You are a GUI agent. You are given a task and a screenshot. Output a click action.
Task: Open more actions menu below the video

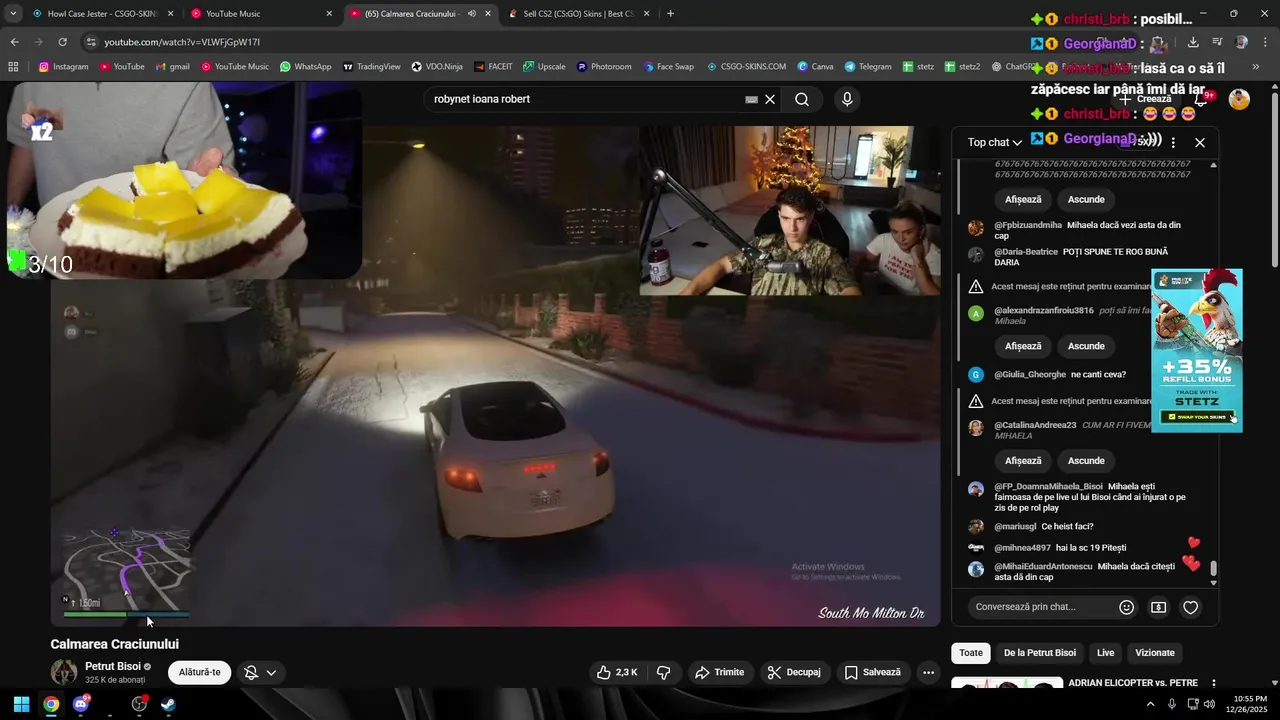(928, 672)
